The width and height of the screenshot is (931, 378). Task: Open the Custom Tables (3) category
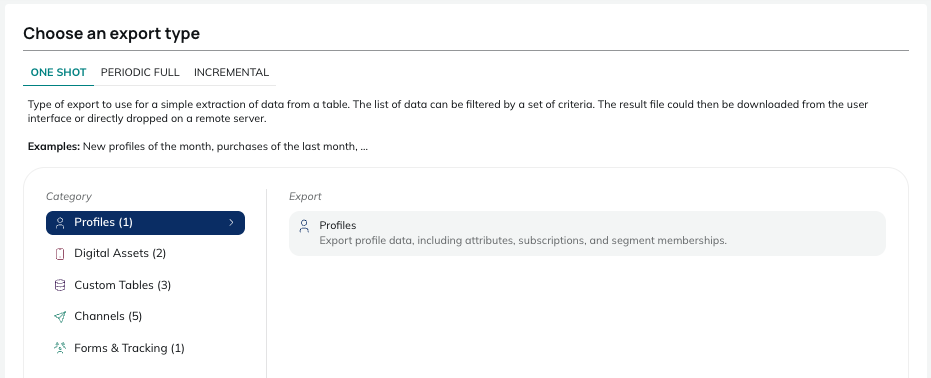coord(122,285)
